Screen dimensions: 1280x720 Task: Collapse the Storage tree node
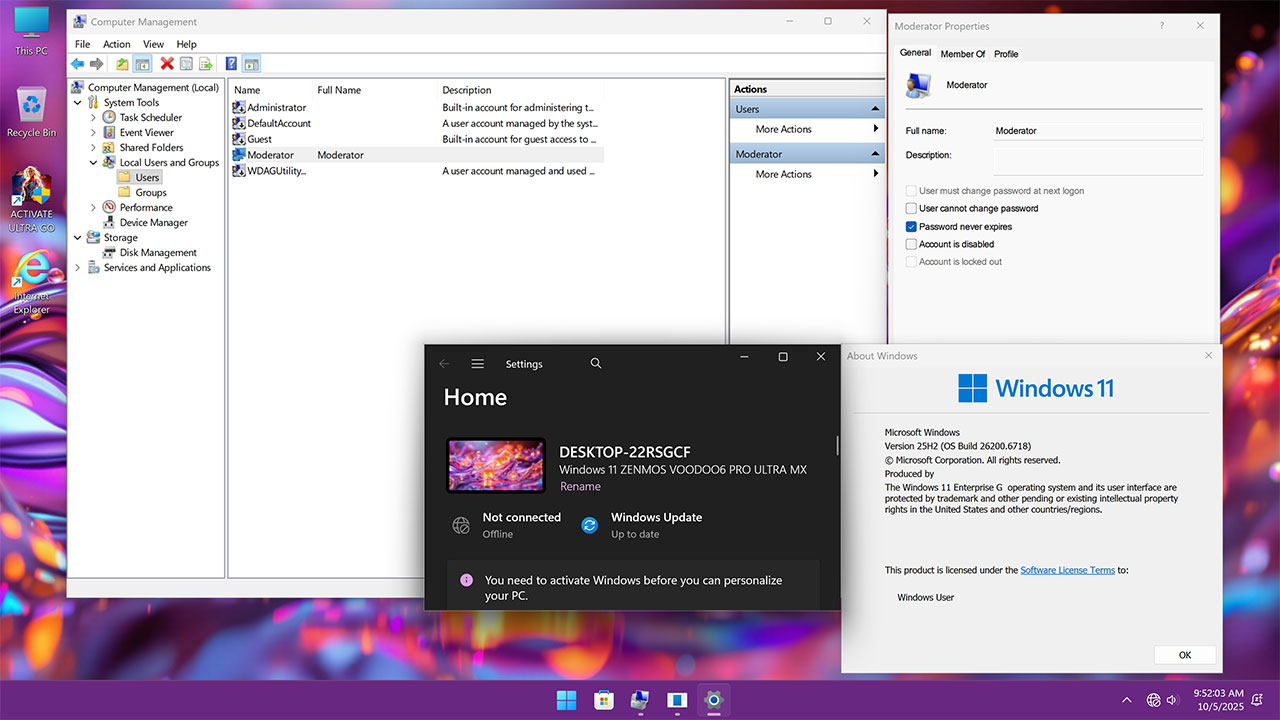[x=78, y=237]
